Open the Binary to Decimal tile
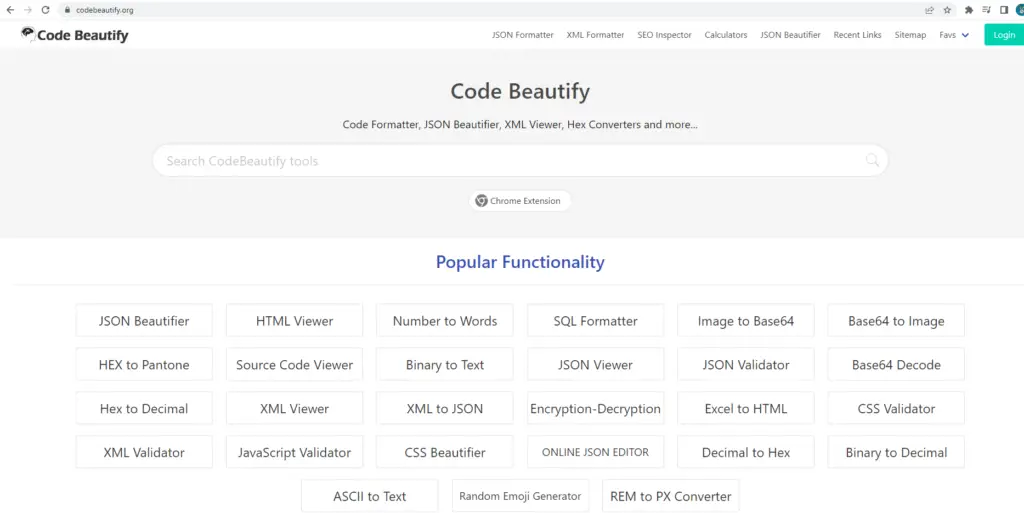Image resolution: width=1024 pixels, height=513 pixels. click(896, 452)
